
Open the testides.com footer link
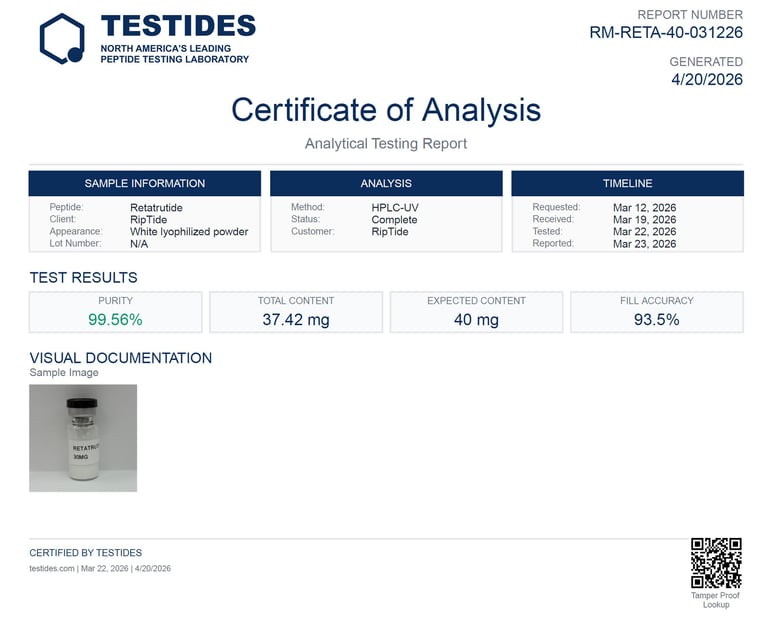pos(52,569)
